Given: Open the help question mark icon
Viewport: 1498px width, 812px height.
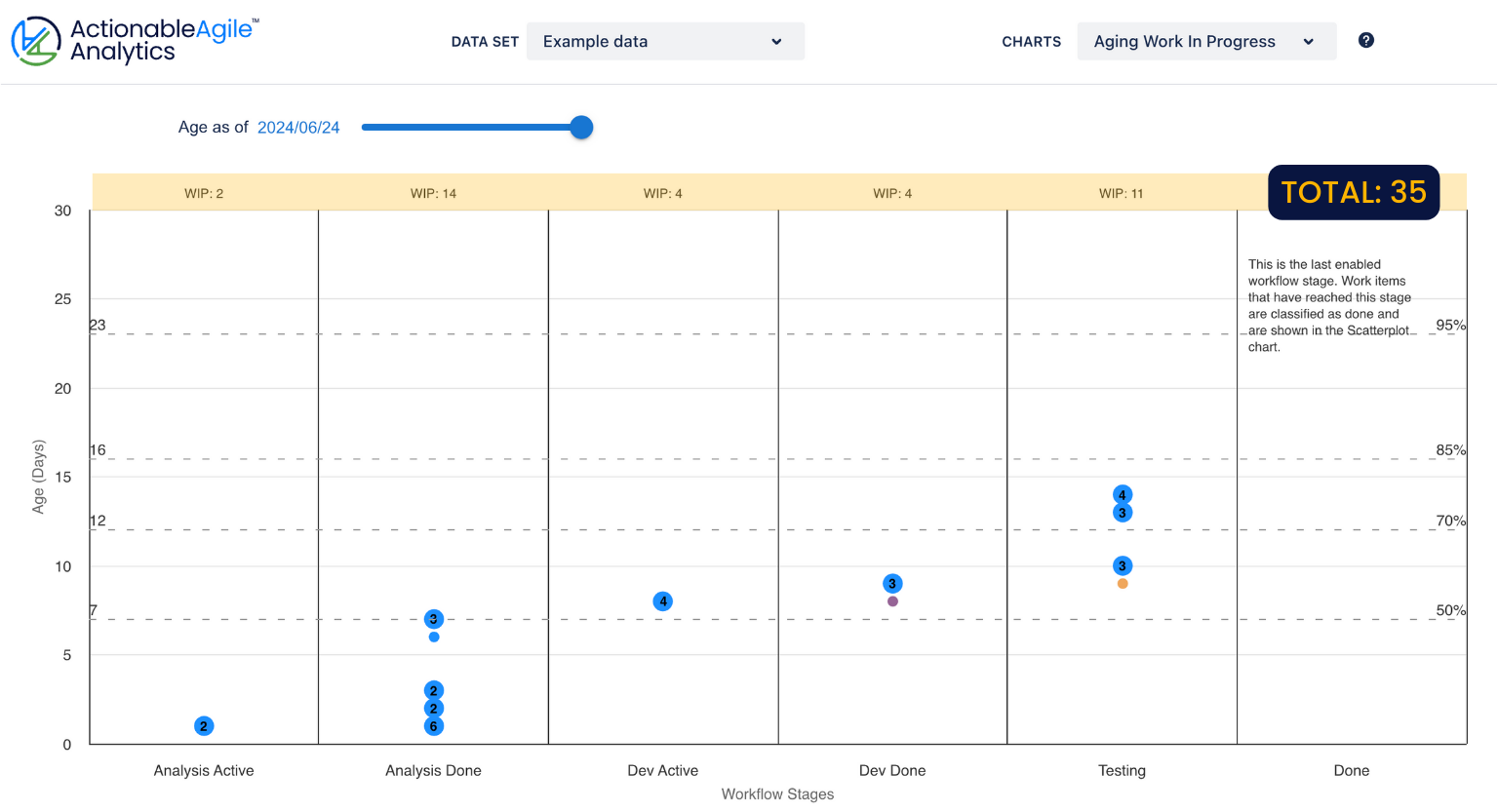Looking at the screenshot, I should coord(1365,40).
